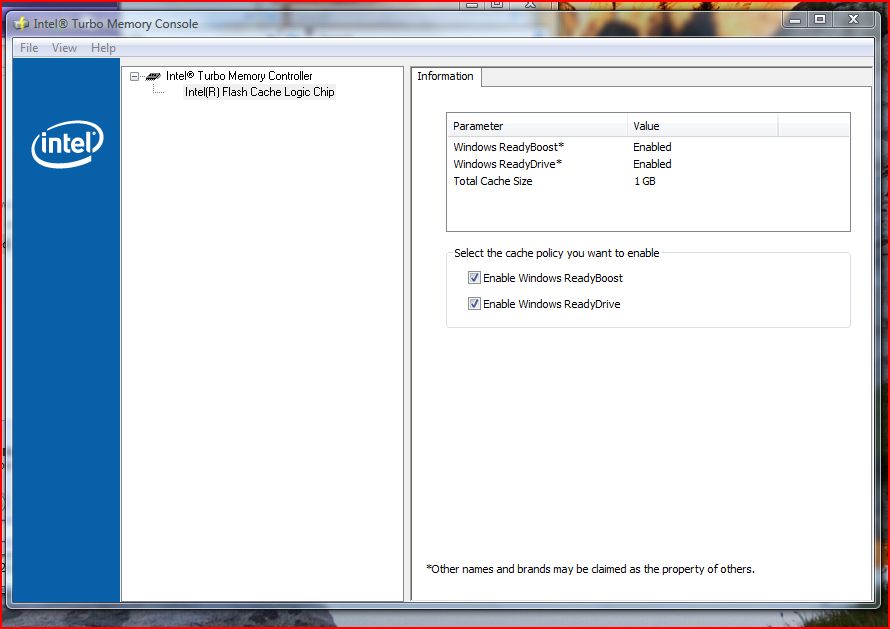Select Intel Turbo Memory Controller tree item
This screenshot has width=890, height=629.
pyautogui.click(x=239, y=76)
